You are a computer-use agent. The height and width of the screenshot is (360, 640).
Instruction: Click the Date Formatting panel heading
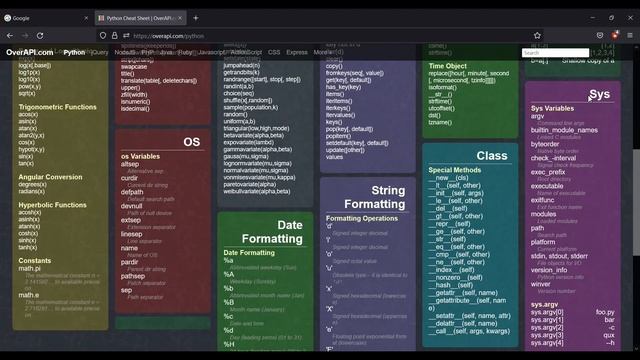(272, 232)
